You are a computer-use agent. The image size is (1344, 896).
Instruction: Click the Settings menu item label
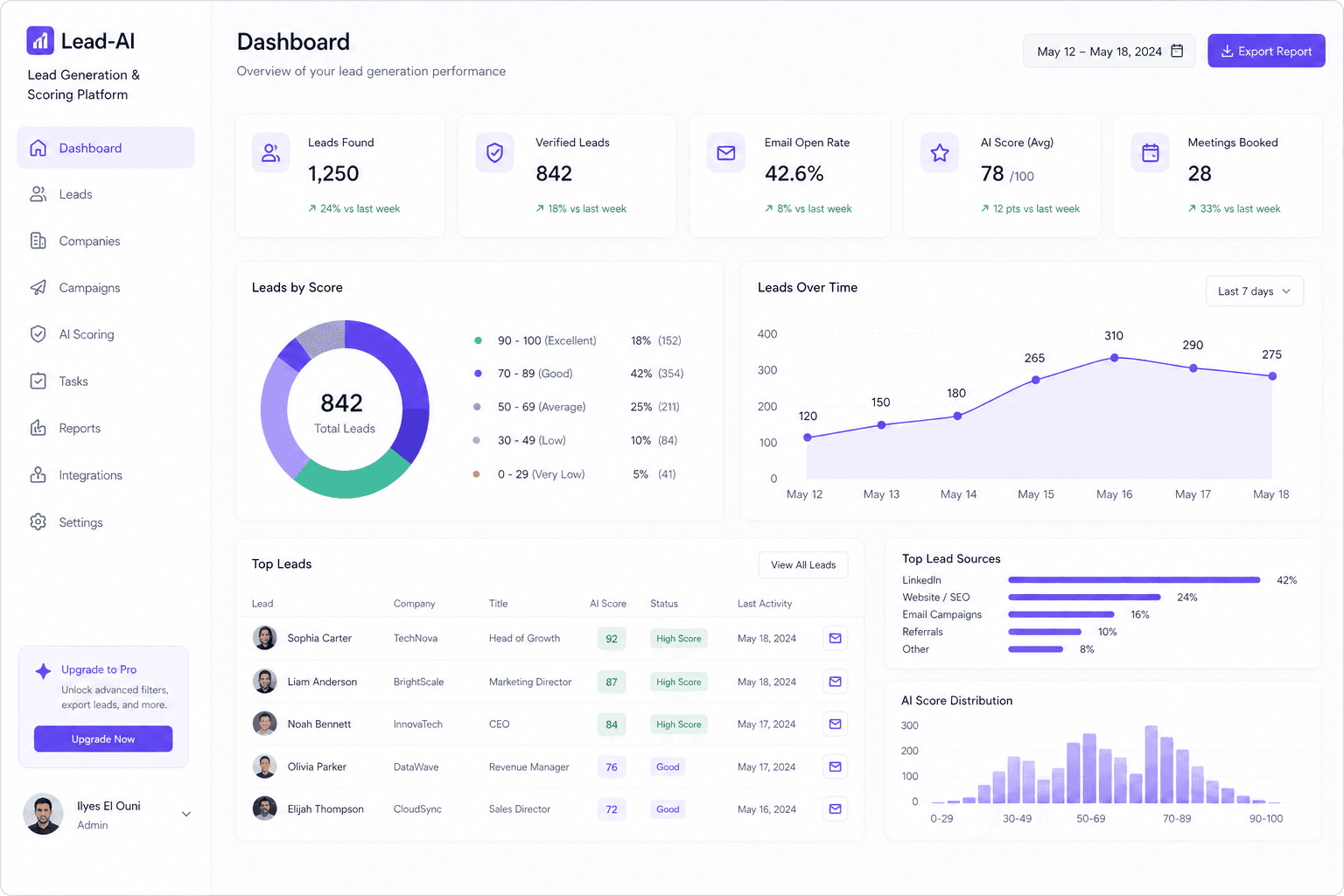coord(80,522)
